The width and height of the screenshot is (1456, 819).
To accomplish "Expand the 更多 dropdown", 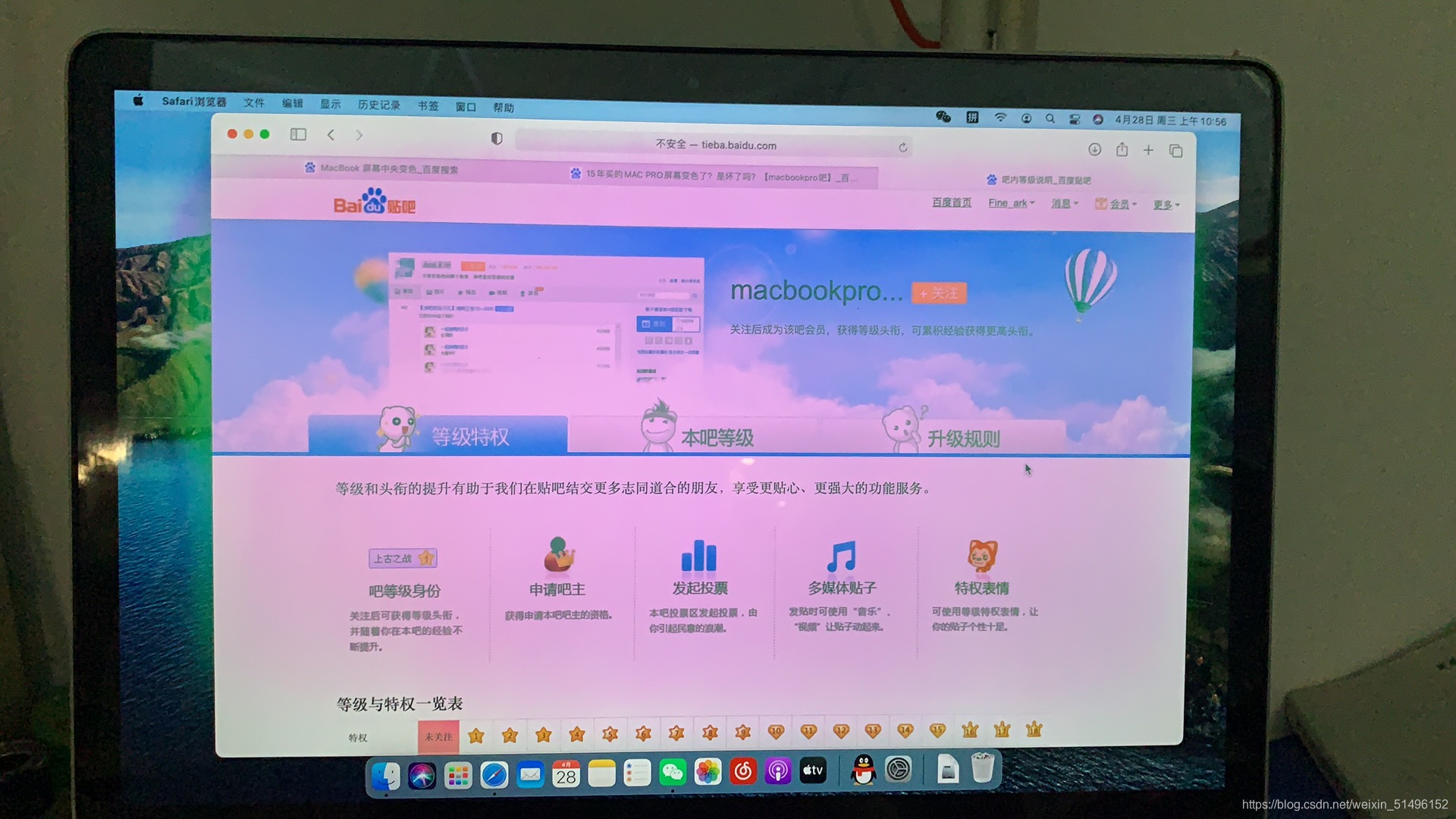I will coord(1163,205).
